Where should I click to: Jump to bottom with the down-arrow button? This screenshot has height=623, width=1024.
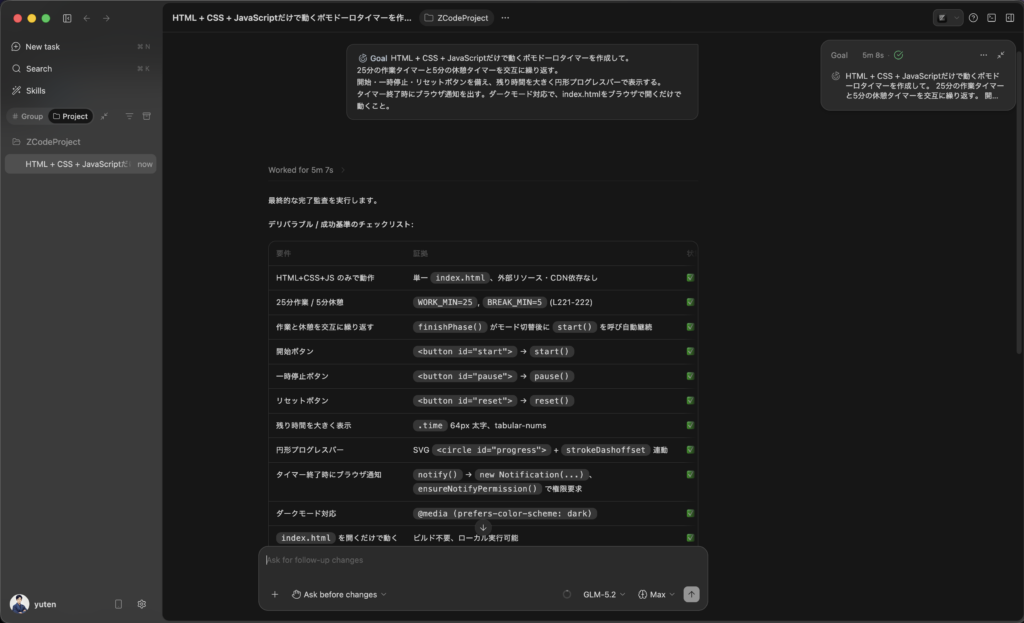(x=483, y=528)
